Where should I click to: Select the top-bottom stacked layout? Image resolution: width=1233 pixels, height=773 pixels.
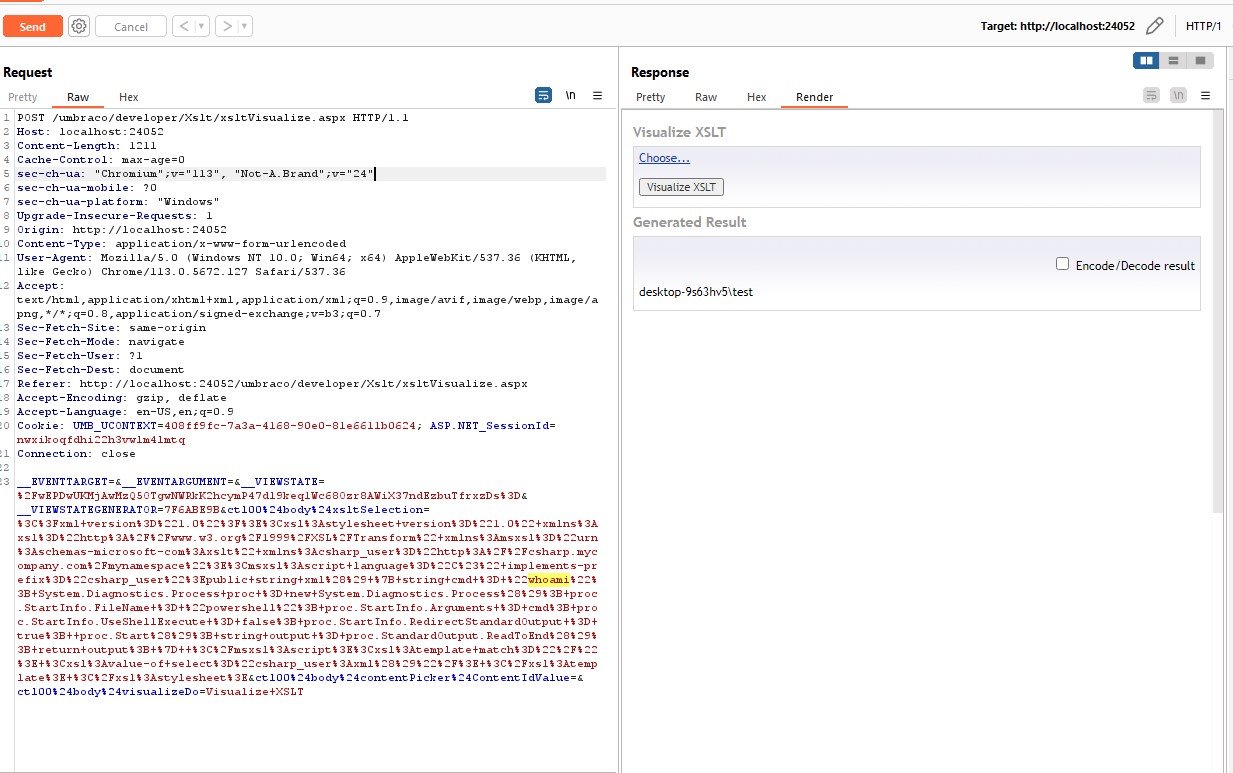point(1173,61)
